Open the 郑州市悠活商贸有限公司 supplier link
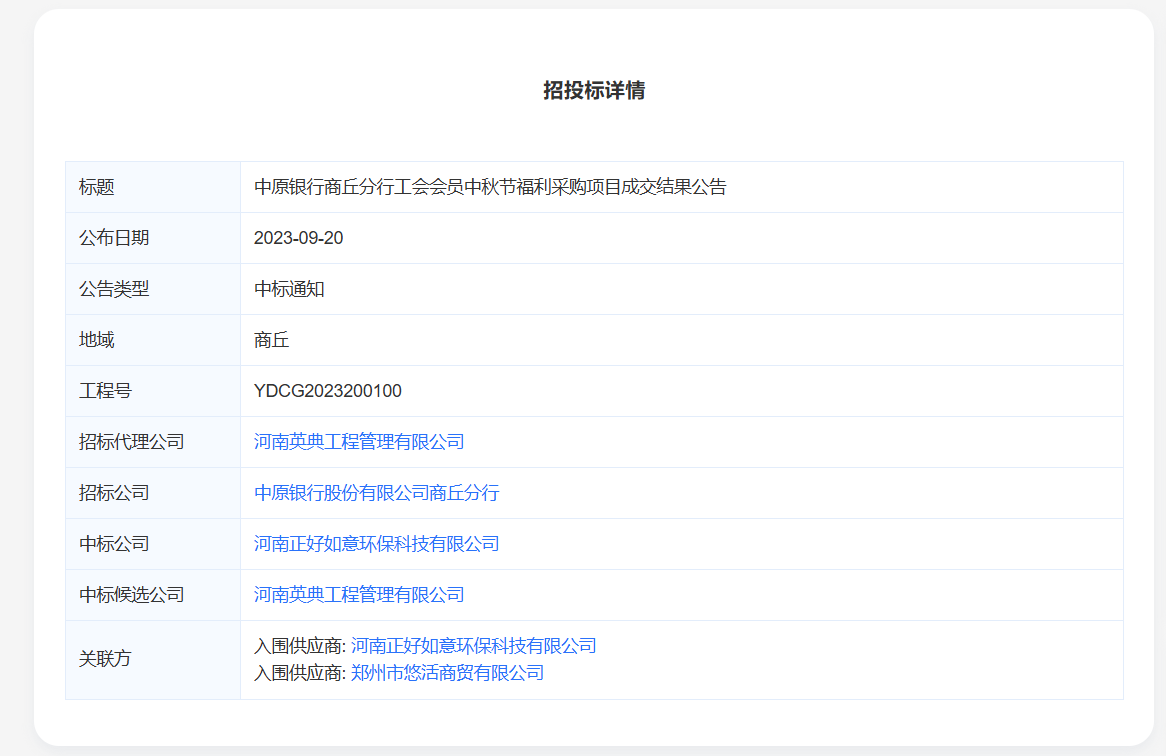The height and width of the screenshot is (756, 1166). (x=447, y=673)
